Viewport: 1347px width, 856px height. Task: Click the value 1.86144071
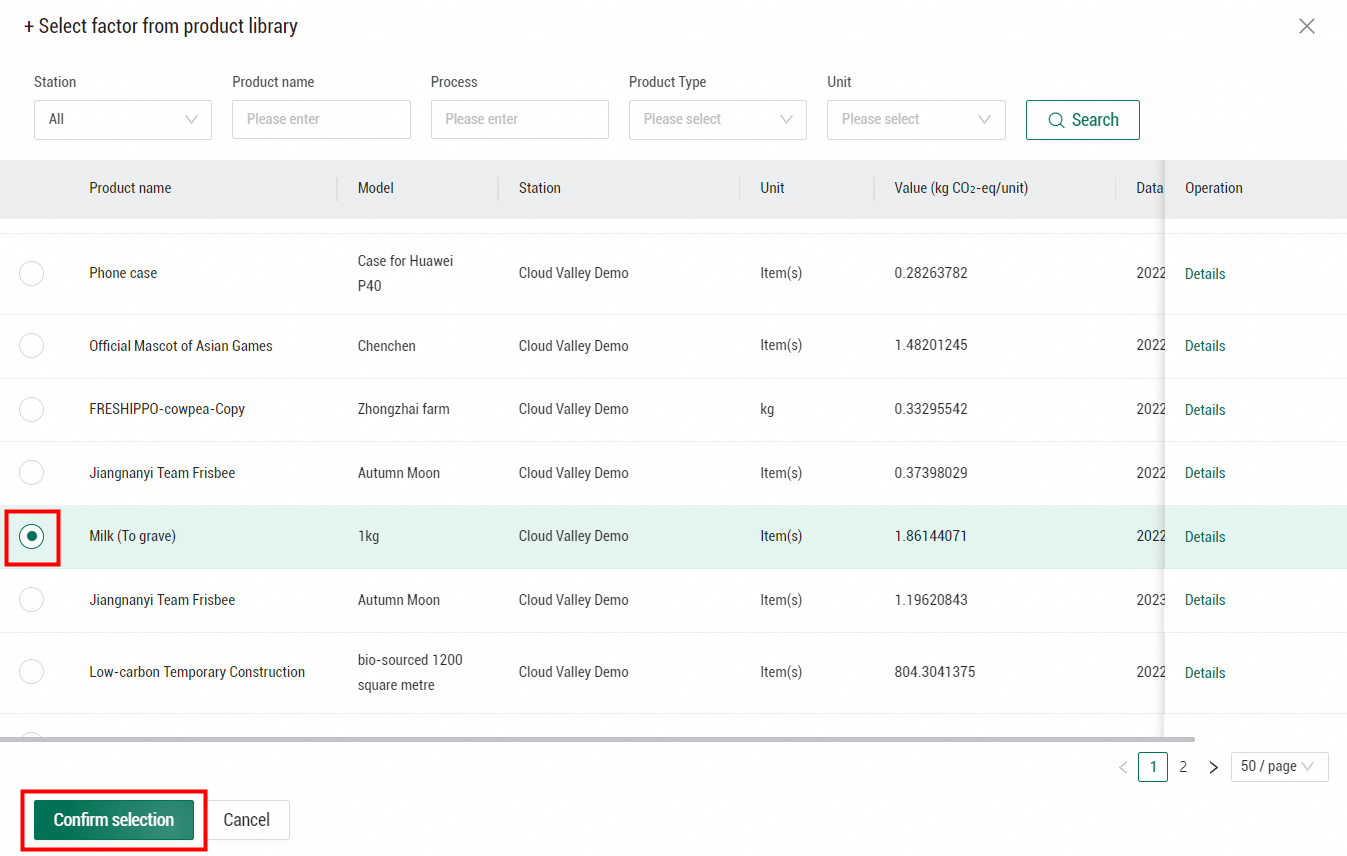931,536
